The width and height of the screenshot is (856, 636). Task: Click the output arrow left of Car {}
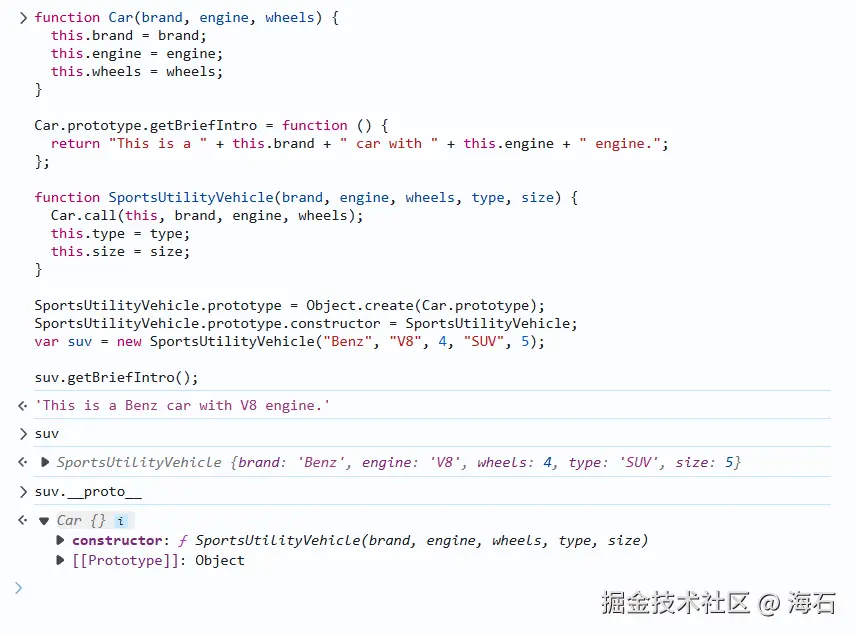pos(22,520)
